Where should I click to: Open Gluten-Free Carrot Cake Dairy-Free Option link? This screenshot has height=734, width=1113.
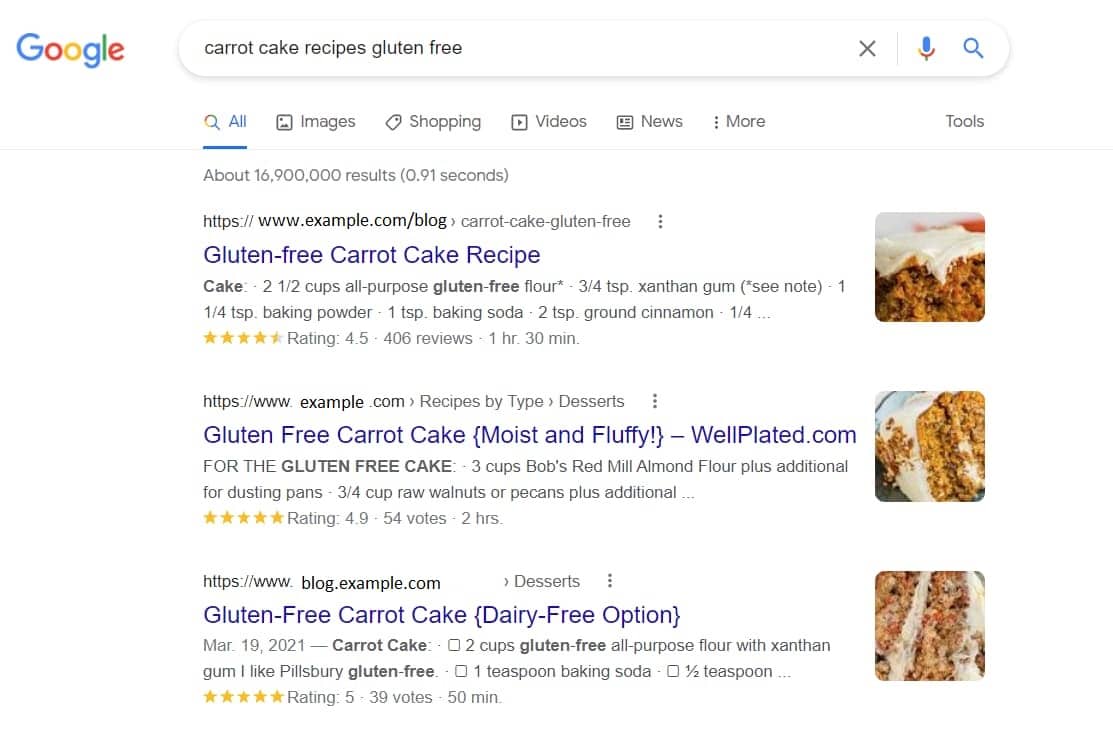(442, 615)
